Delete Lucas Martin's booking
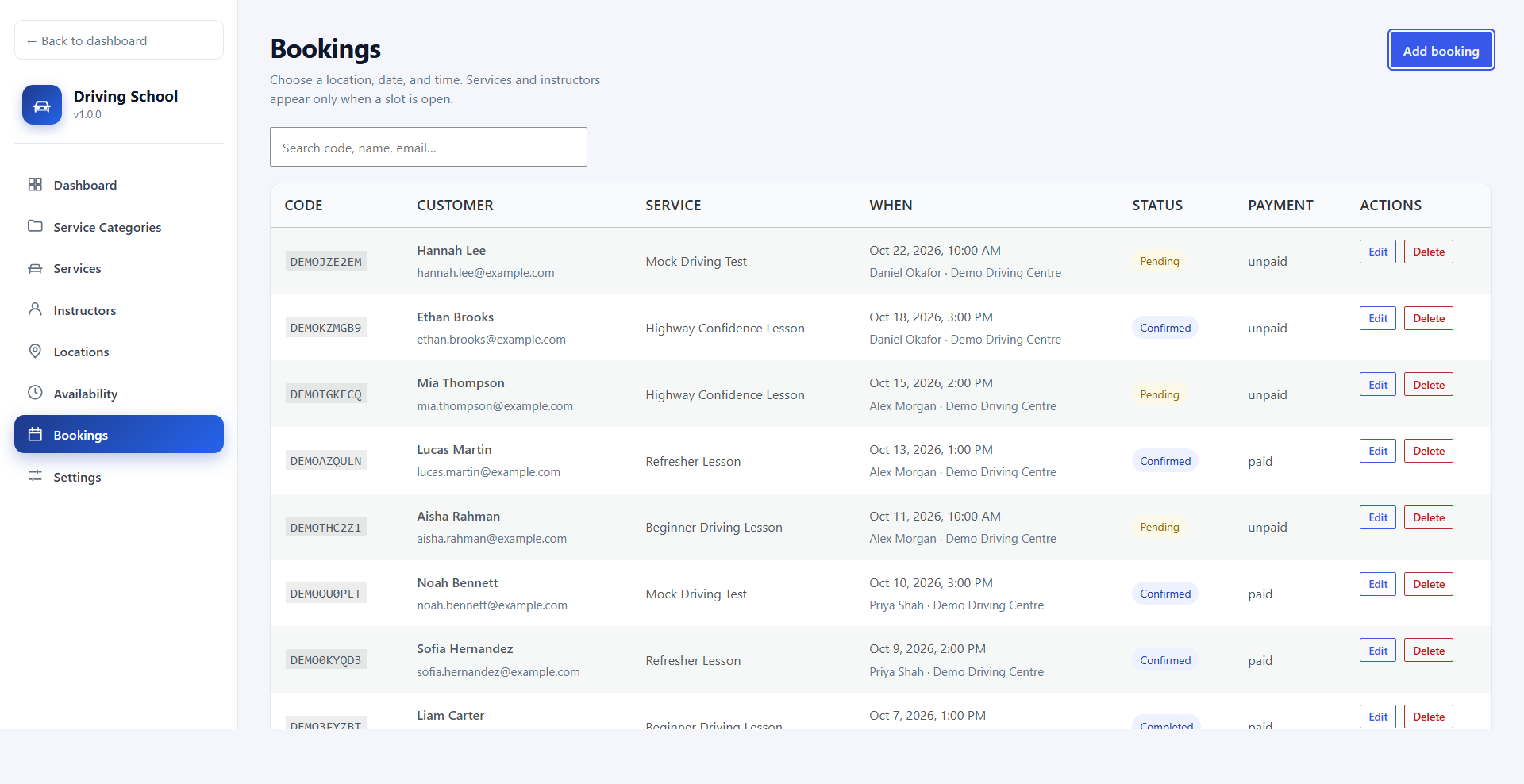The image size is (1524, 784). 1428,451
